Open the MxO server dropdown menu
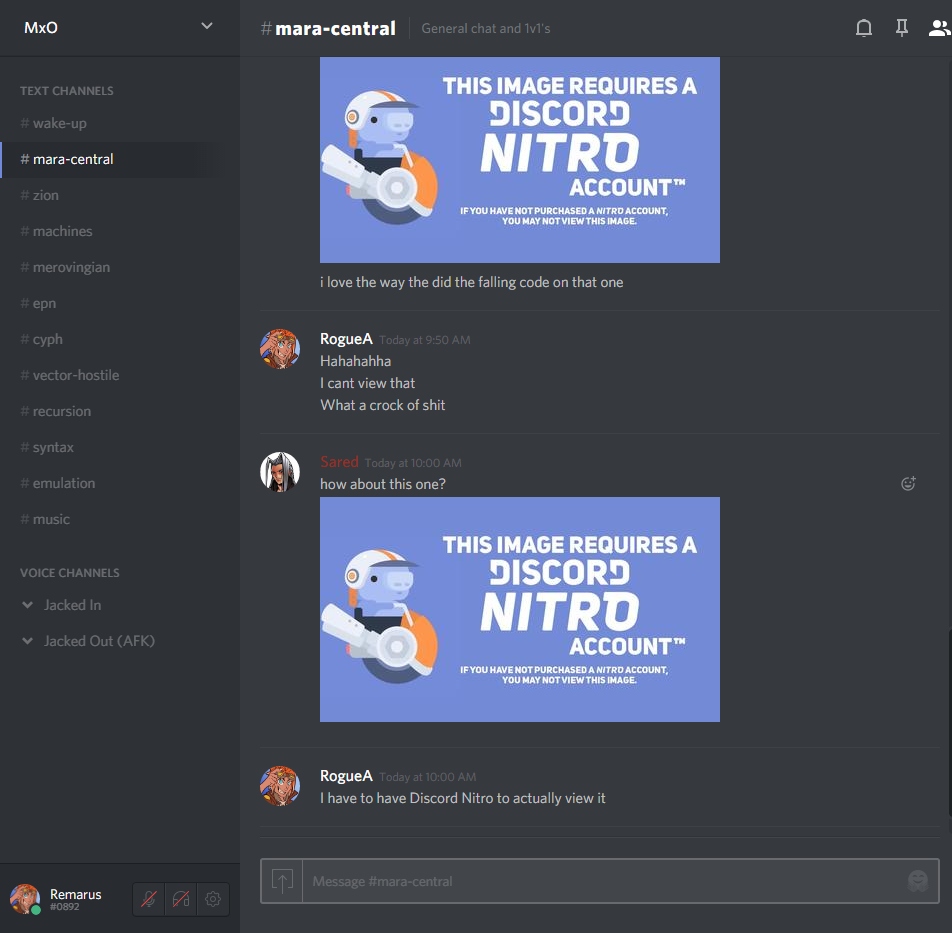The height and width of the screenshot is (933, 952). [x=206, y=27]
